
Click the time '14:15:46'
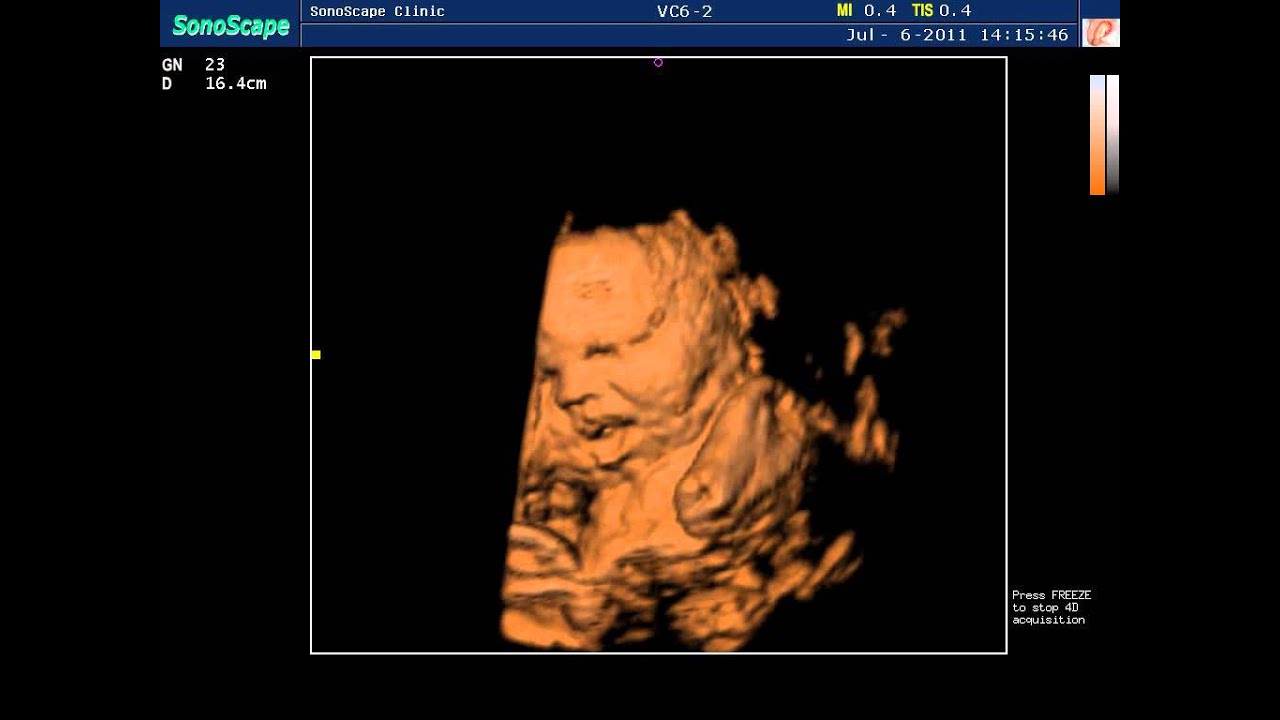tap(1023, 35)
